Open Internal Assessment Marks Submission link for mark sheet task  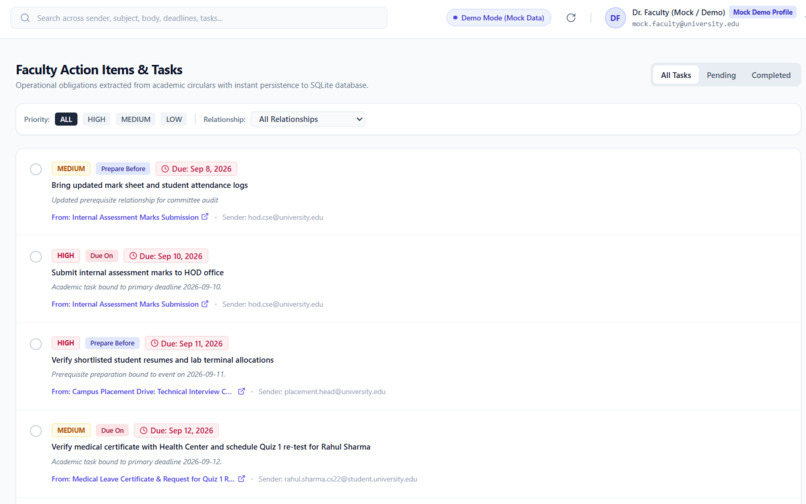(125, 218)
